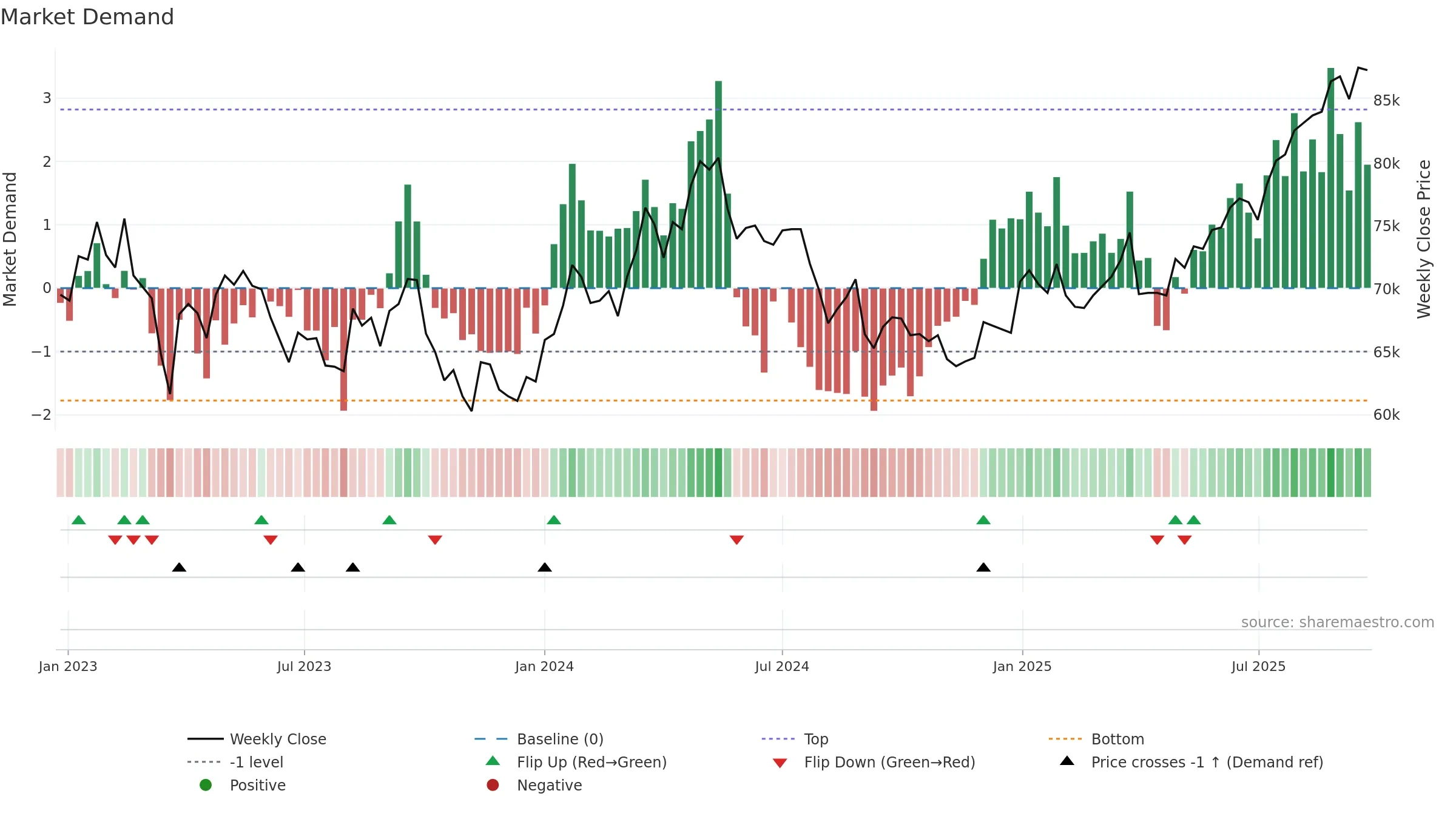Screen dimensions: 1456x819
Task: Toggle the Price crosses -1 legend label
Action: click(1207, 762)
